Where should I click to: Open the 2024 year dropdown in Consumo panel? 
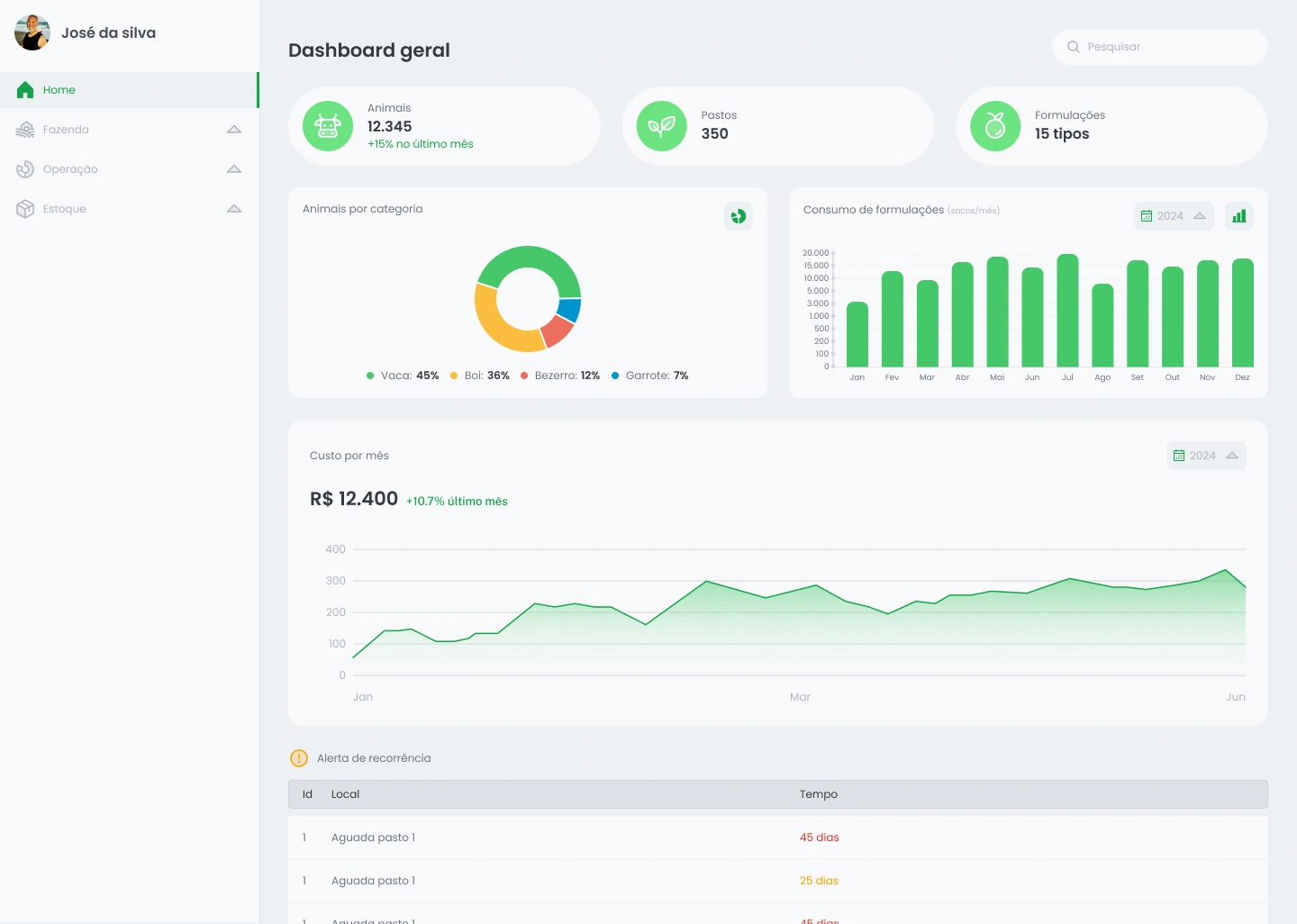tap(1174, 216)
